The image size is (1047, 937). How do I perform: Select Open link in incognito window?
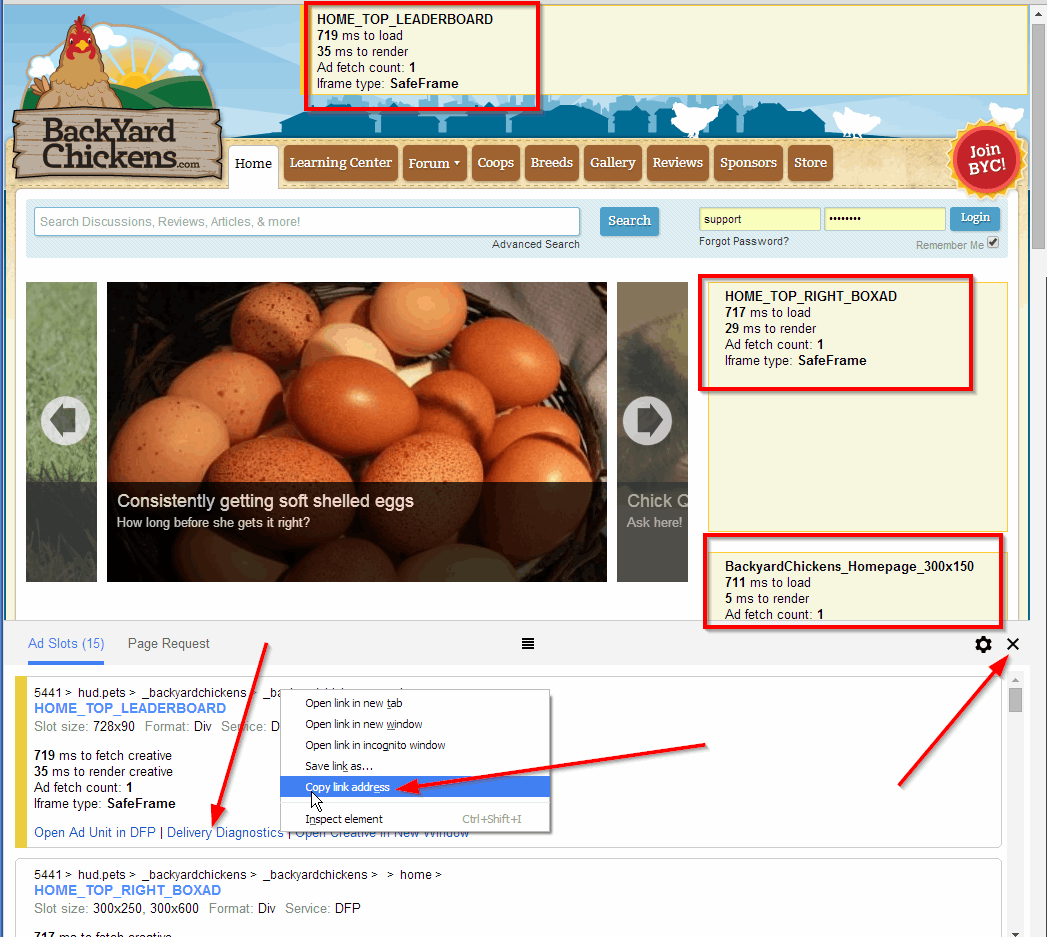tap(375, 745)
